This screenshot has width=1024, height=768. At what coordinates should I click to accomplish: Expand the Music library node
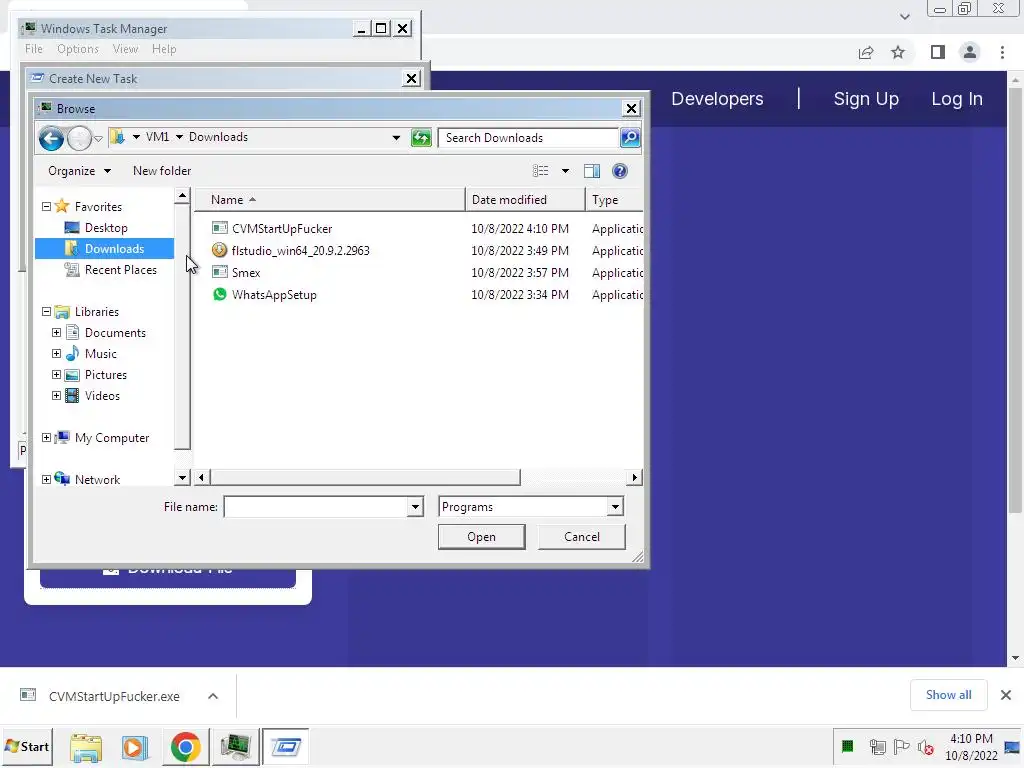click(57, 353)
